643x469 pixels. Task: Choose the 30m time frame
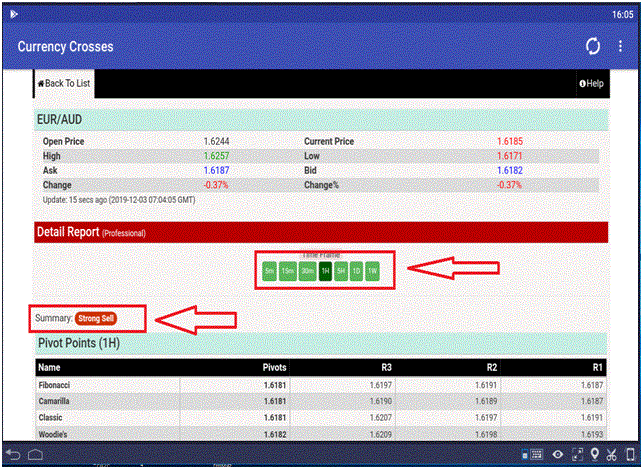[307, 271]
